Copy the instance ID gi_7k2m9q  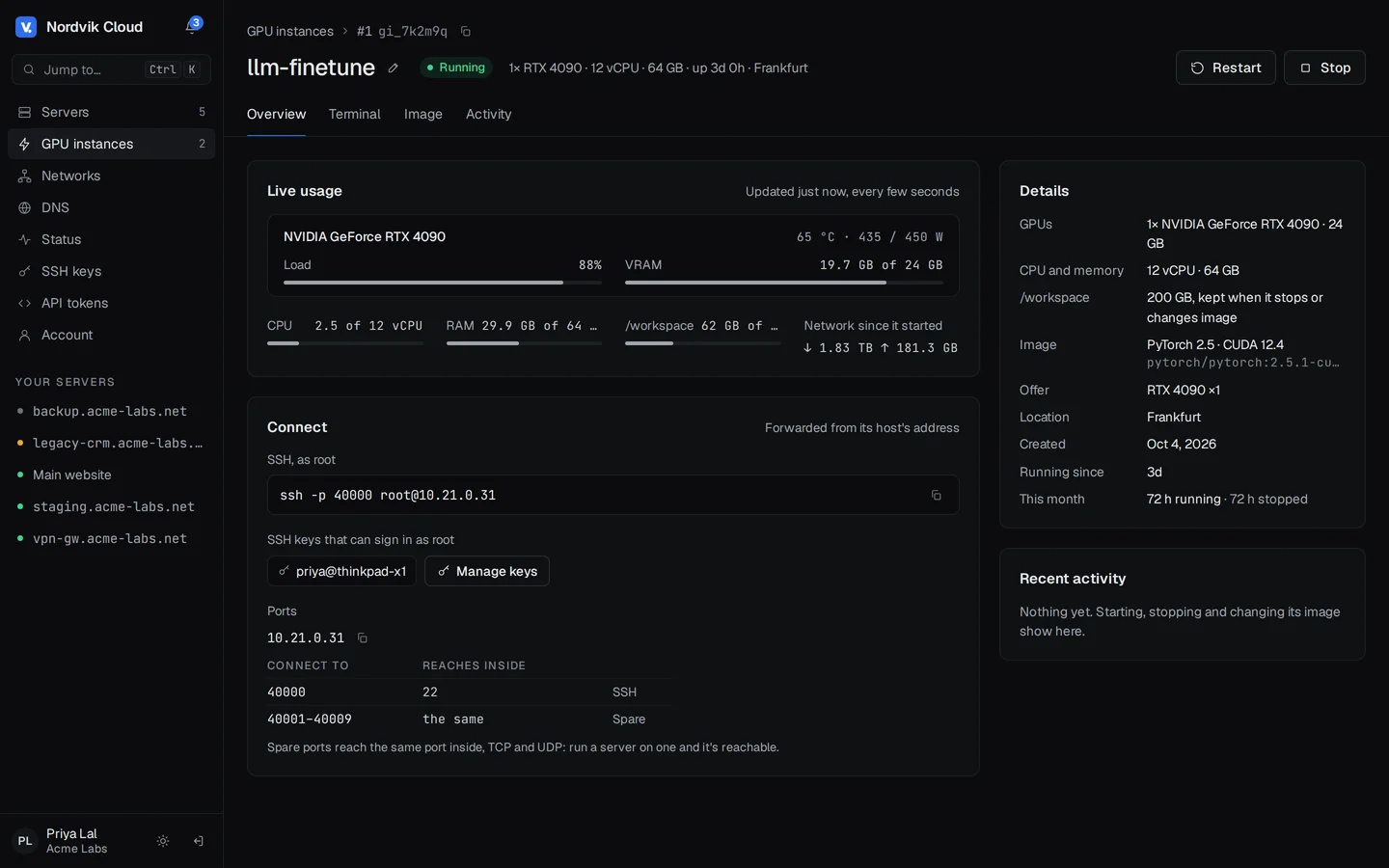[x=466, y=31]
